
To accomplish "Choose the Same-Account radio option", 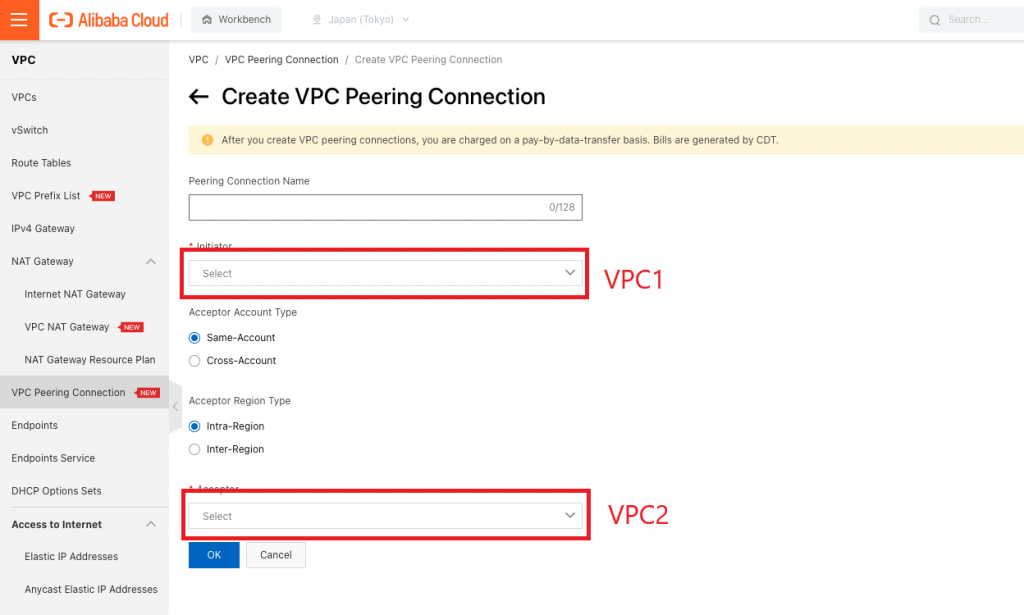I will tap(195, 338).
